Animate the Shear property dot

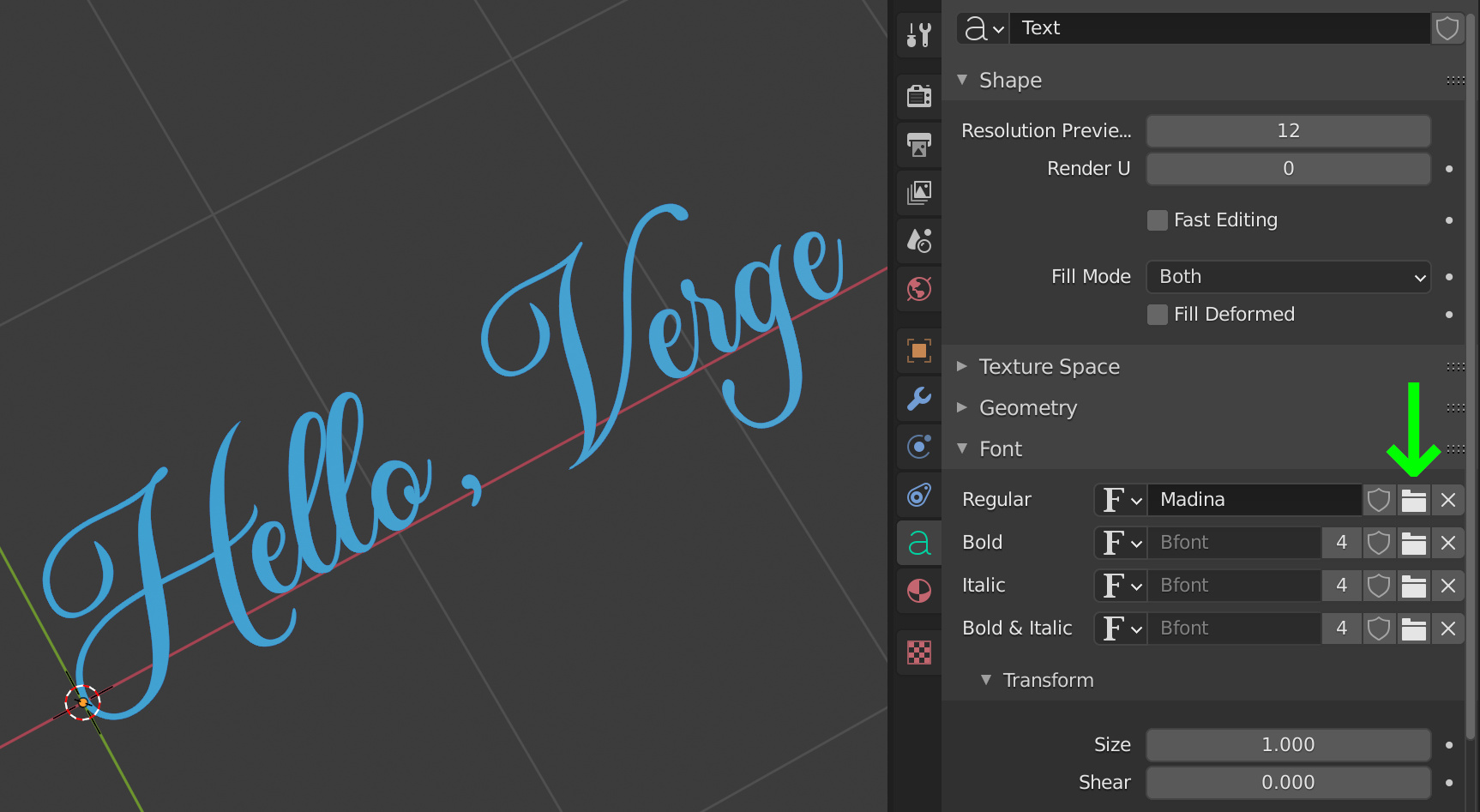1449,783
